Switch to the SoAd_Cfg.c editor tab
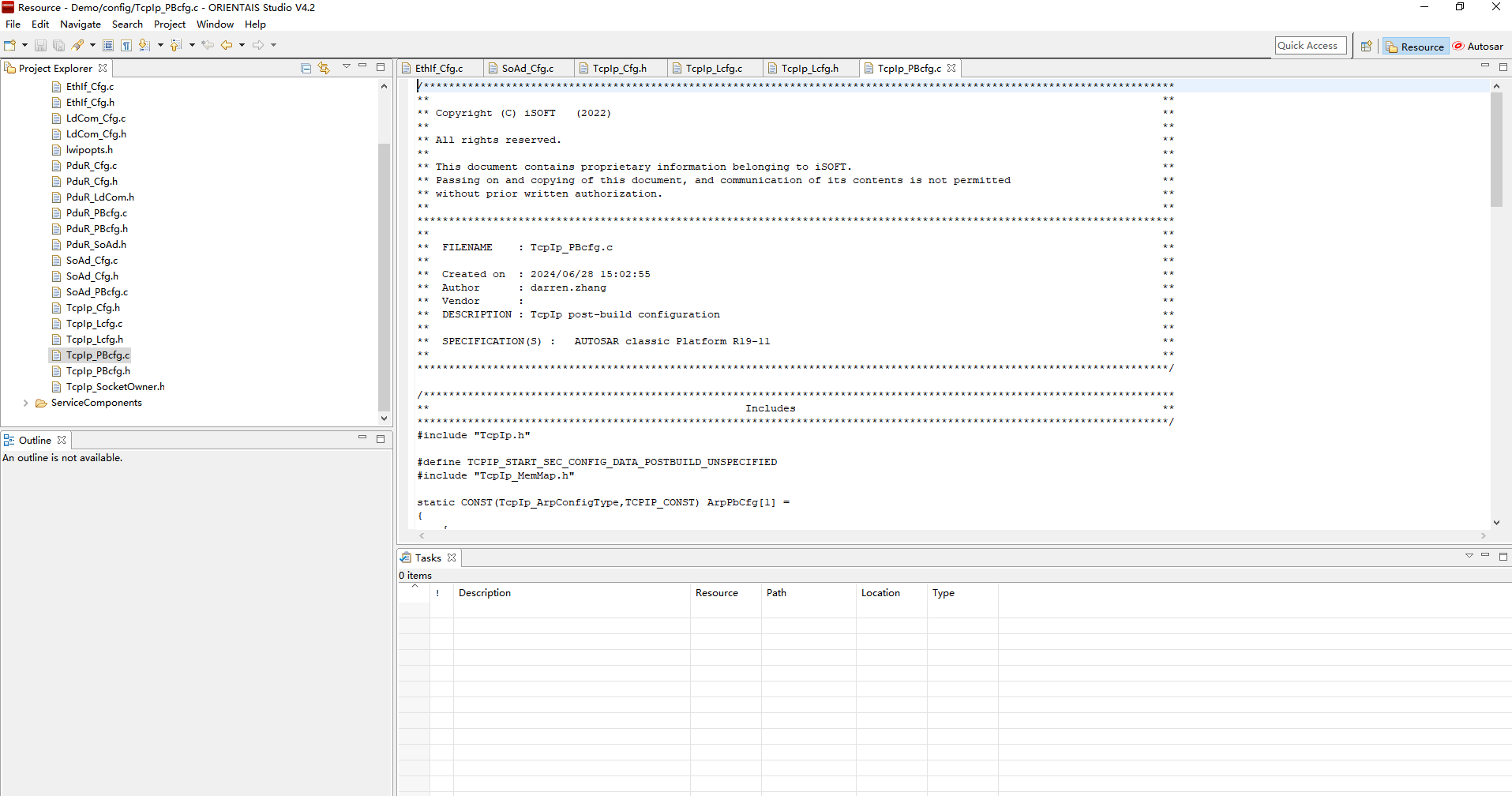Image resolution: width=1512 pixels, height=796 pixels. tap(527, 69)
